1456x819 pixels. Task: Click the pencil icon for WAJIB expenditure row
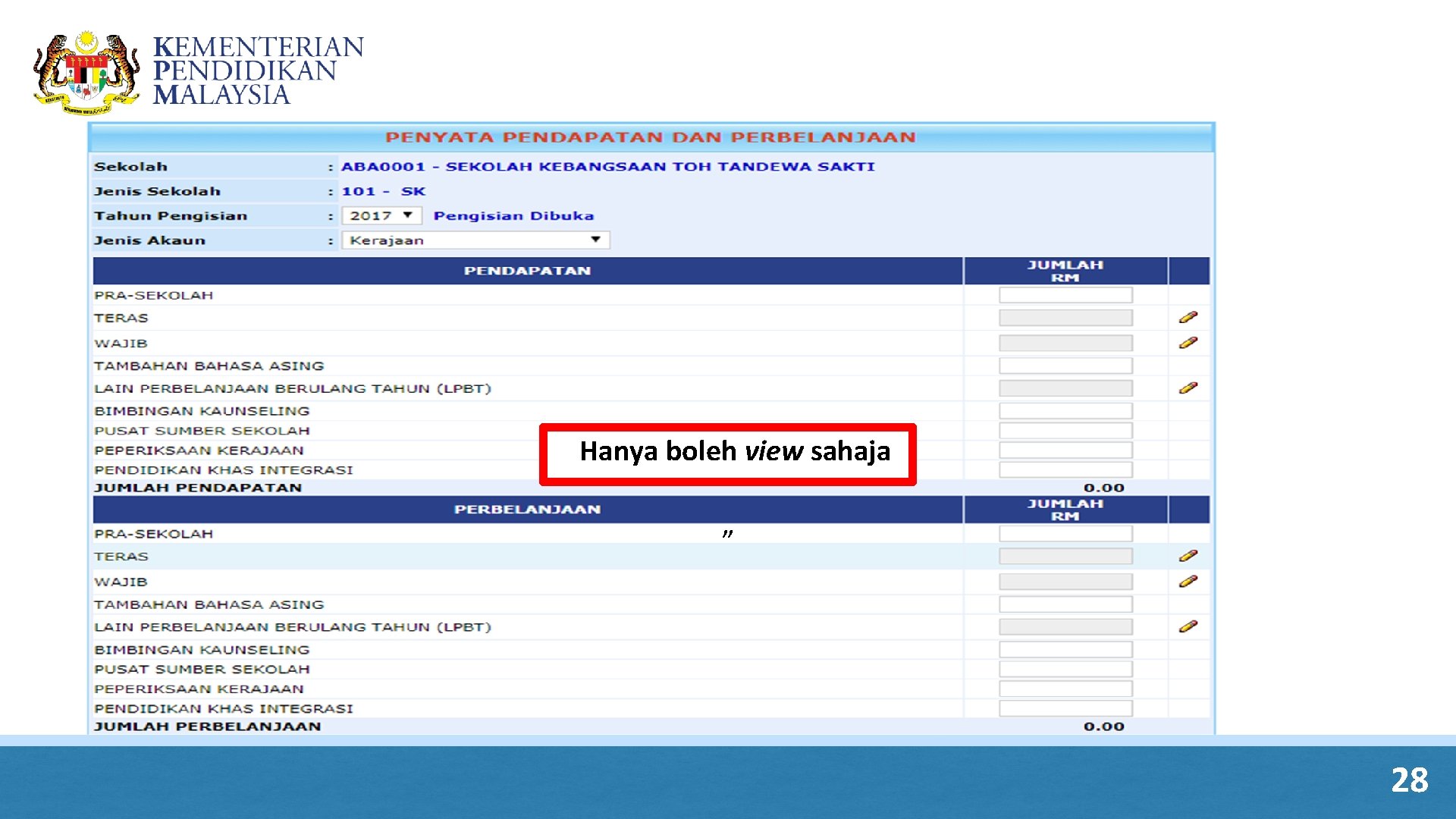1188,582
